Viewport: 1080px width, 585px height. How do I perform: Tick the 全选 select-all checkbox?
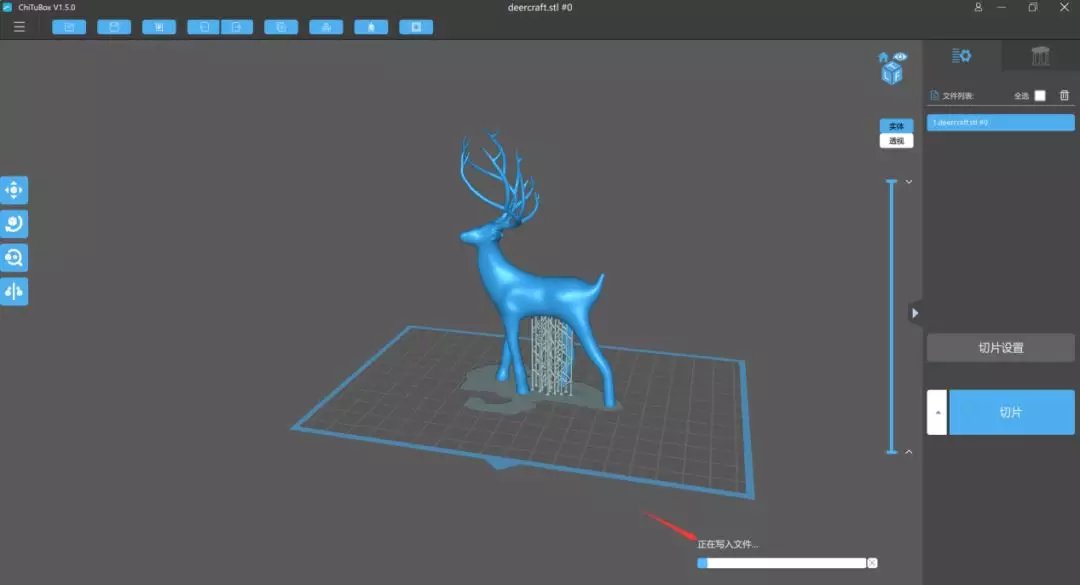(1040, 96)
